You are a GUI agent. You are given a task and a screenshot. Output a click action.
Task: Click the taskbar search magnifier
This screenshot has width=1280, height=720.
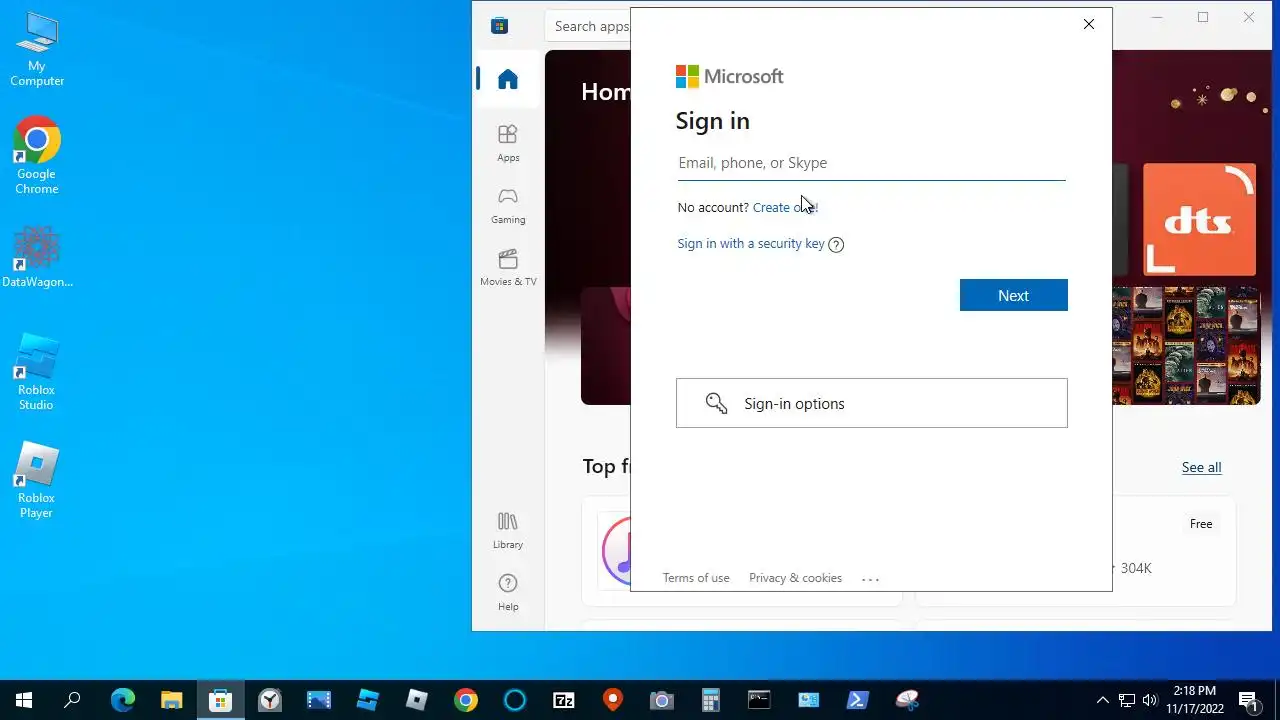pos(72,700)
